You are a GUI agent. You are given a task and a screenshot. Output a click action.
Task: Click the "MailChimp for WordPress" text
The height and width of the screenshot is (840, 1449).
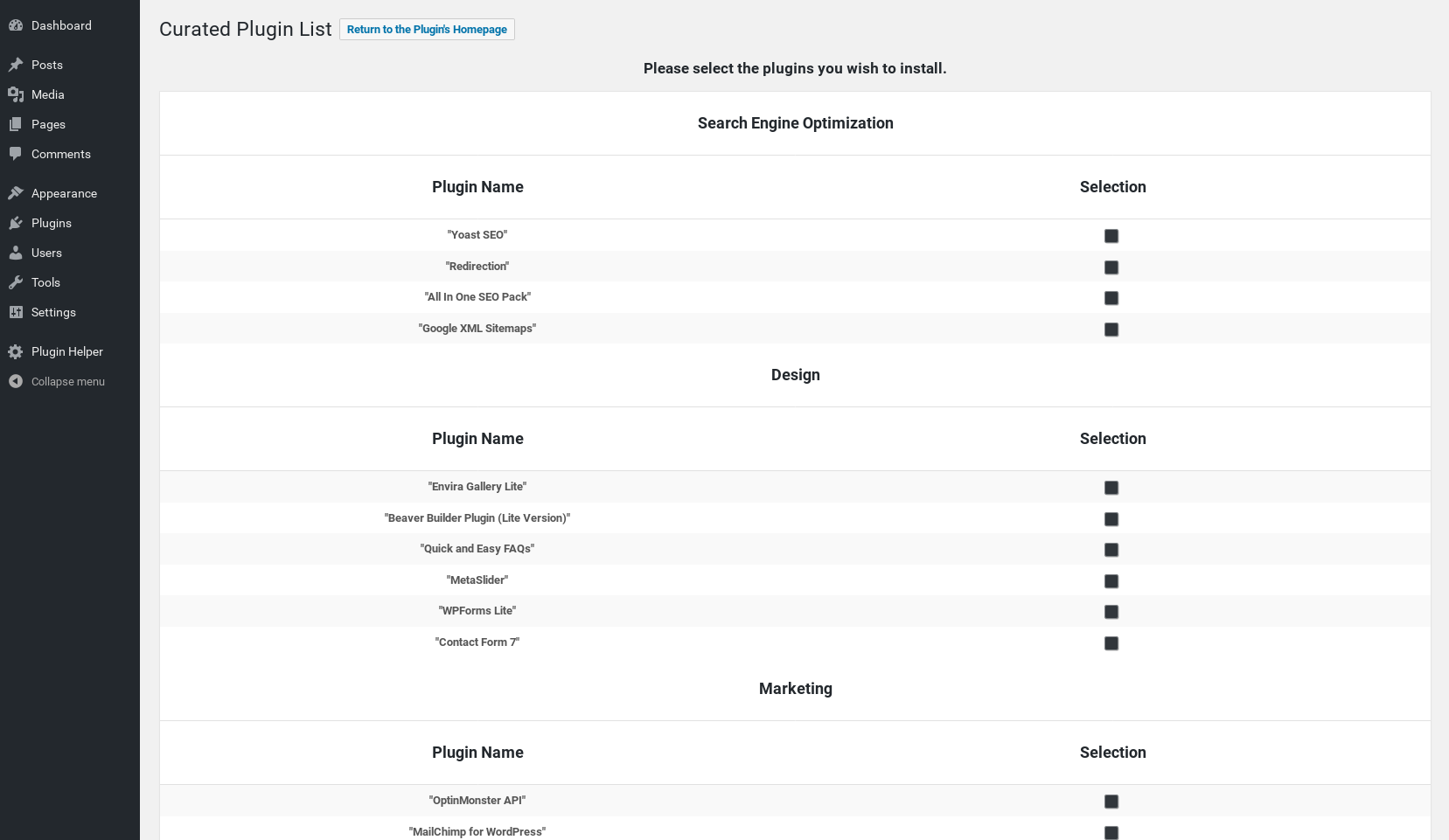477,832
